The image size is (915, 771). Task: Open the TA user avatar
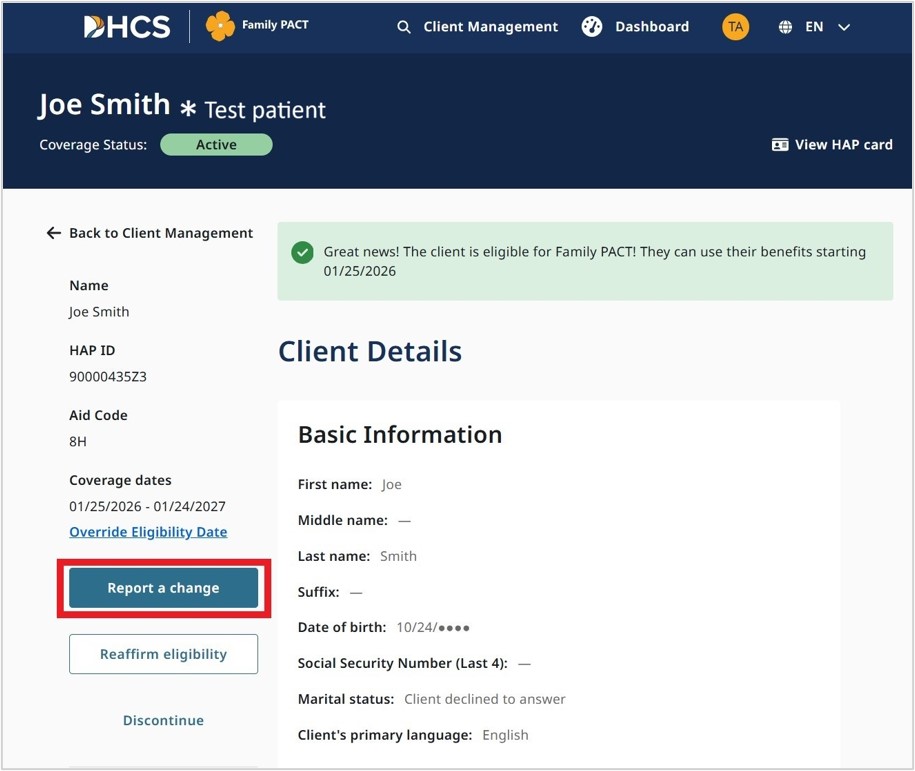click(735, 27)
